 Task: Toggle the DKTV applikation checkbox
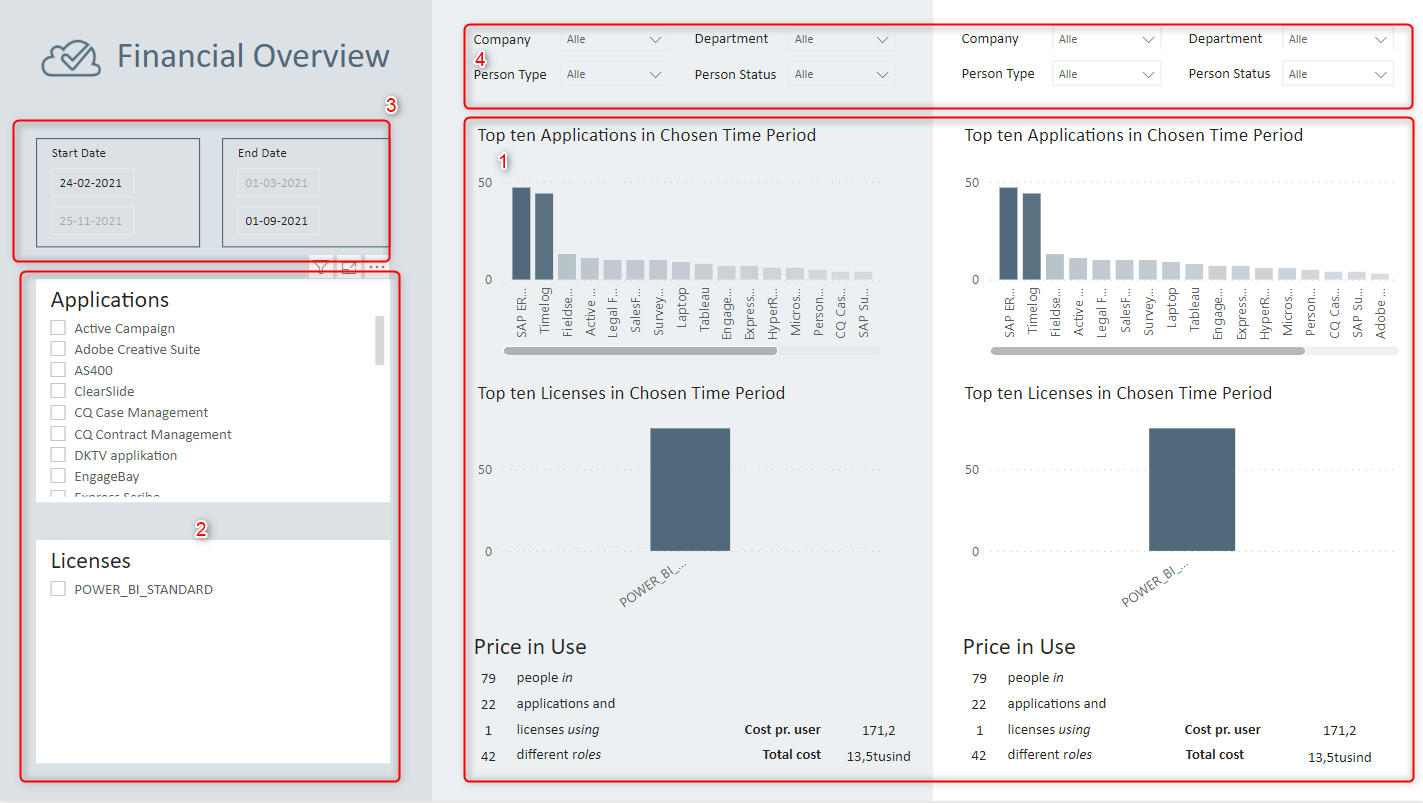58,455
